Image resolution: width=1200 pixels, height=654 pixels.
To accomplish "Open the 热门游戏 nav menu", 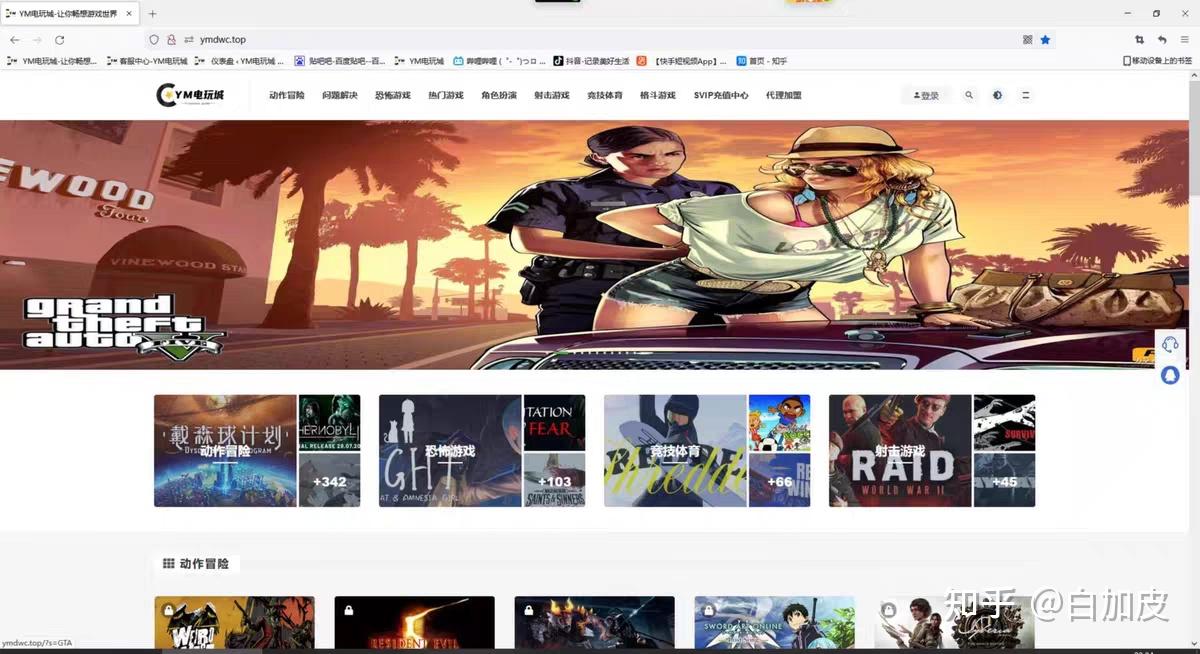I will coord(446,95).
